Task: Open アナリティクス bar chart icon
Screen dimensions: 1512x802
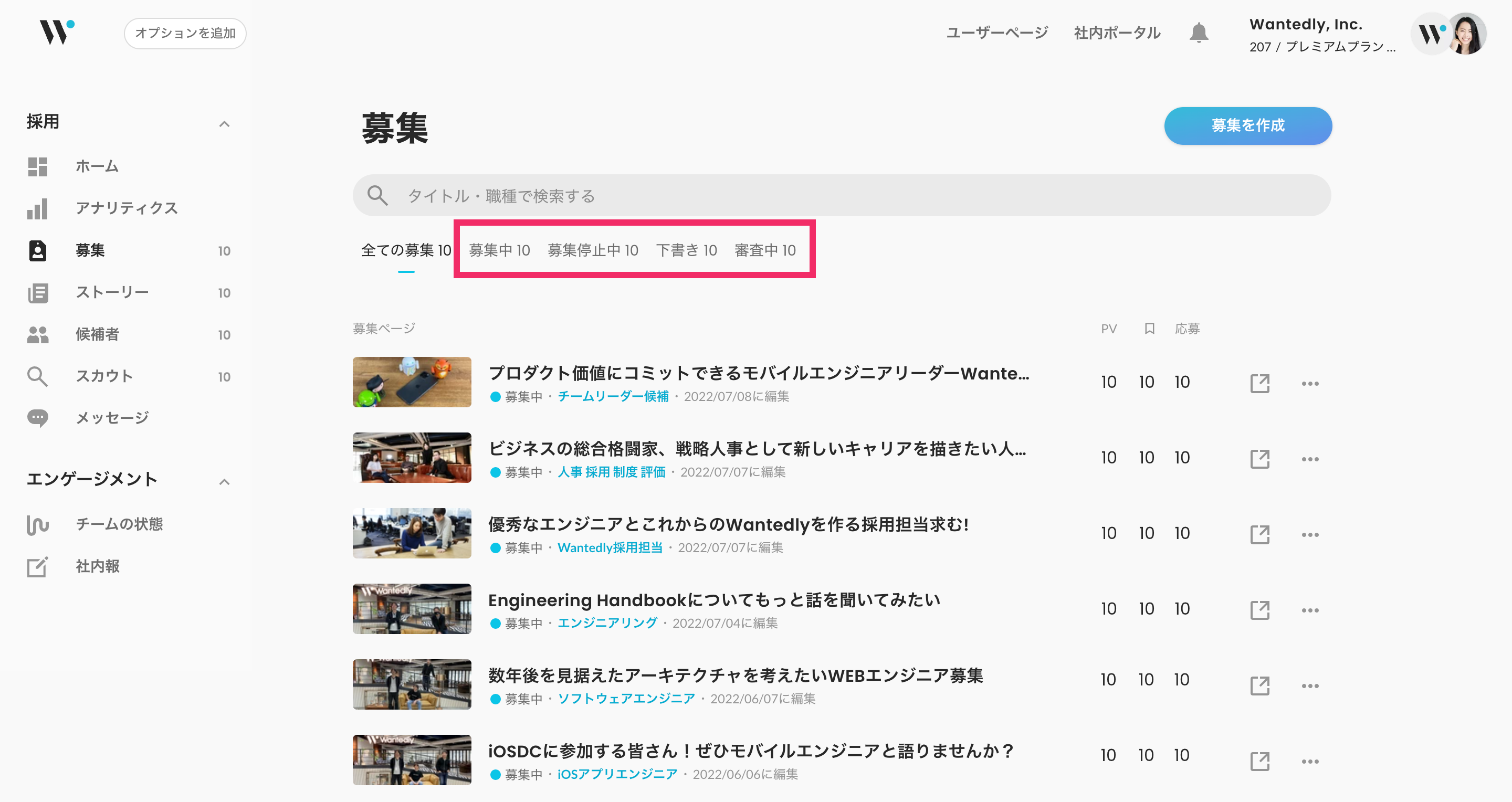Action: (38, 208)
